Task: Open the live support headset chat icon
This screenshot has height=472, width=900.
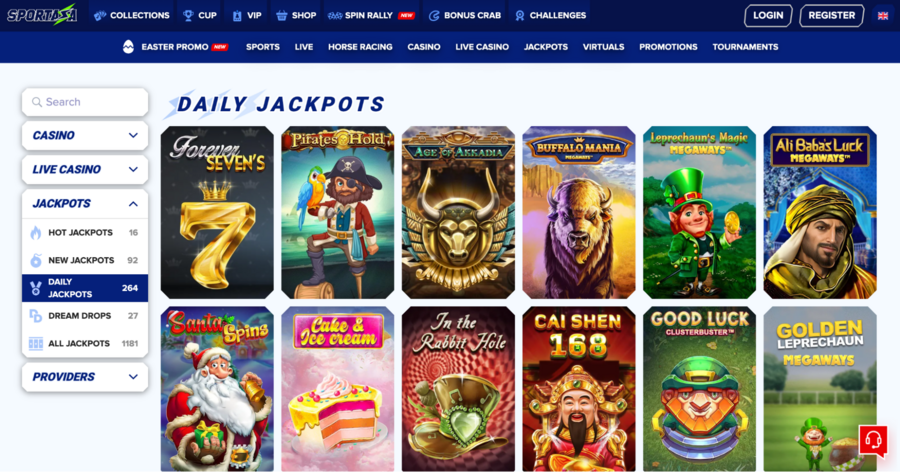Action: tap(873, 440)
